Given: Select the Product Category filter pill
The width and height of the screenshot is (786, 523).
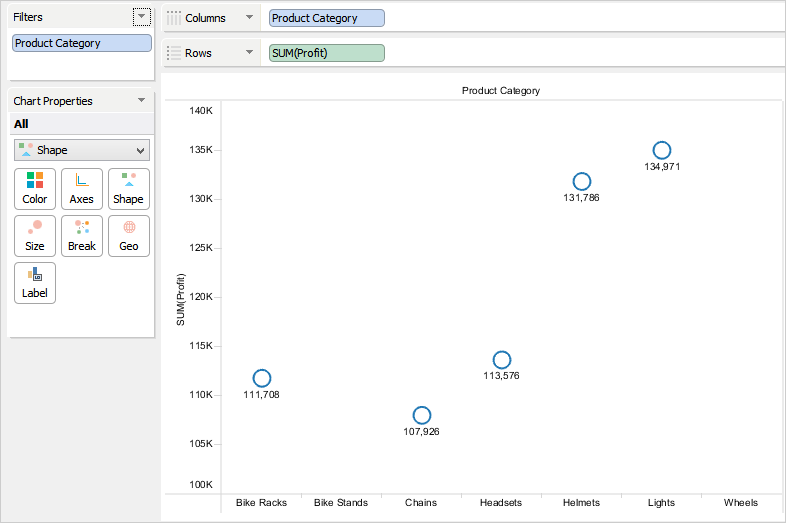Looking at the screenshot, I should coord(82,44).
